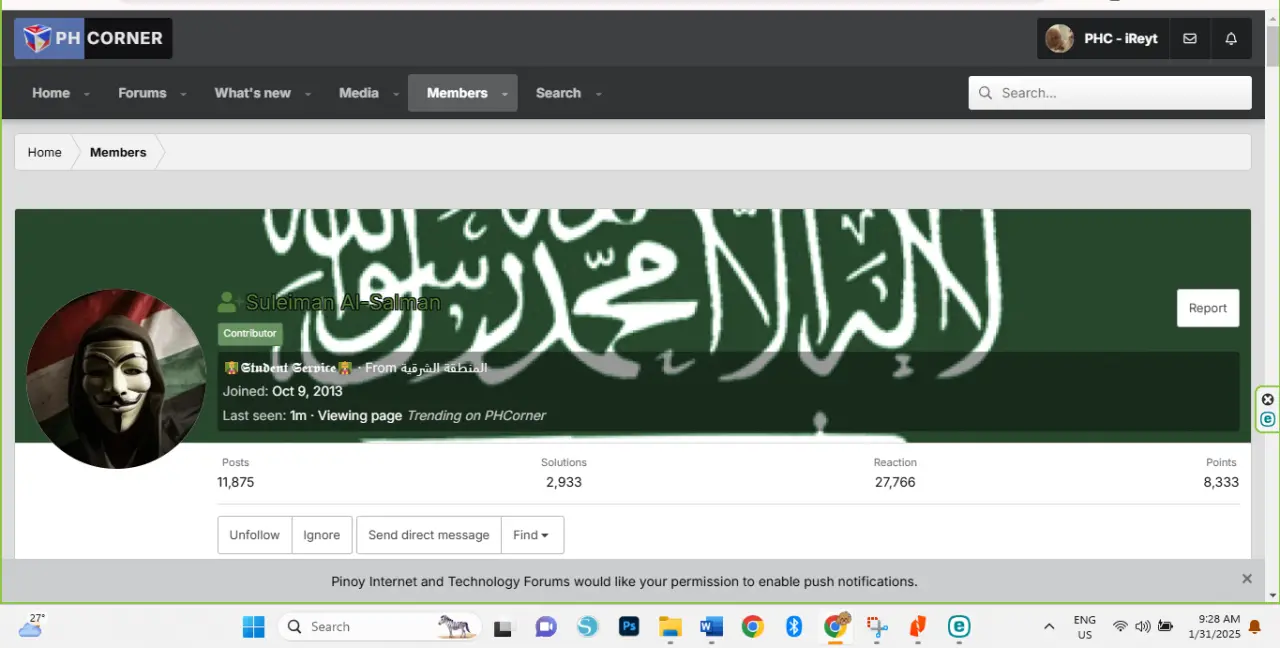Screen dimensions: 1280x648
Task: Expand the Forums menu dropdown arrow
Action: point(183,94)
